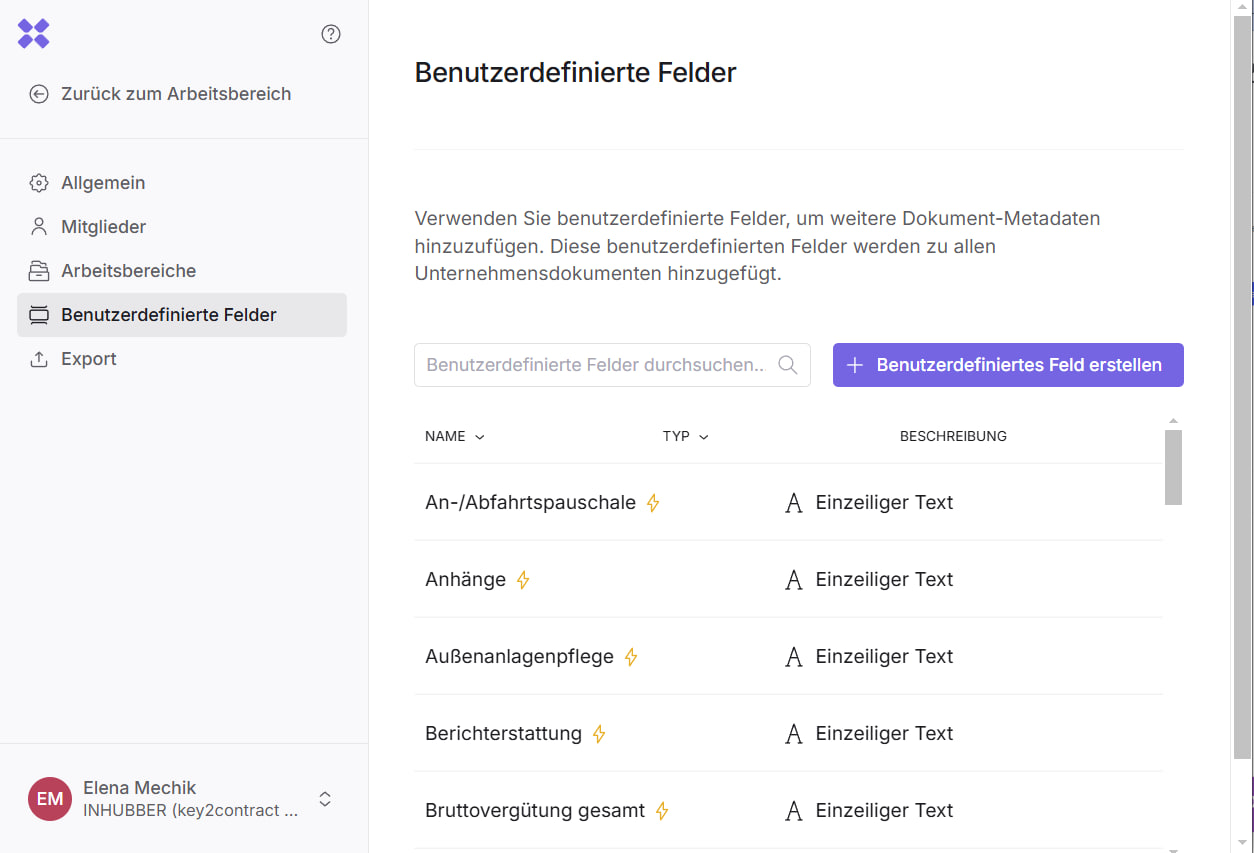Open Arbeitsbereiche in sidebar
1254x853 pixels.
pos(128,271)
